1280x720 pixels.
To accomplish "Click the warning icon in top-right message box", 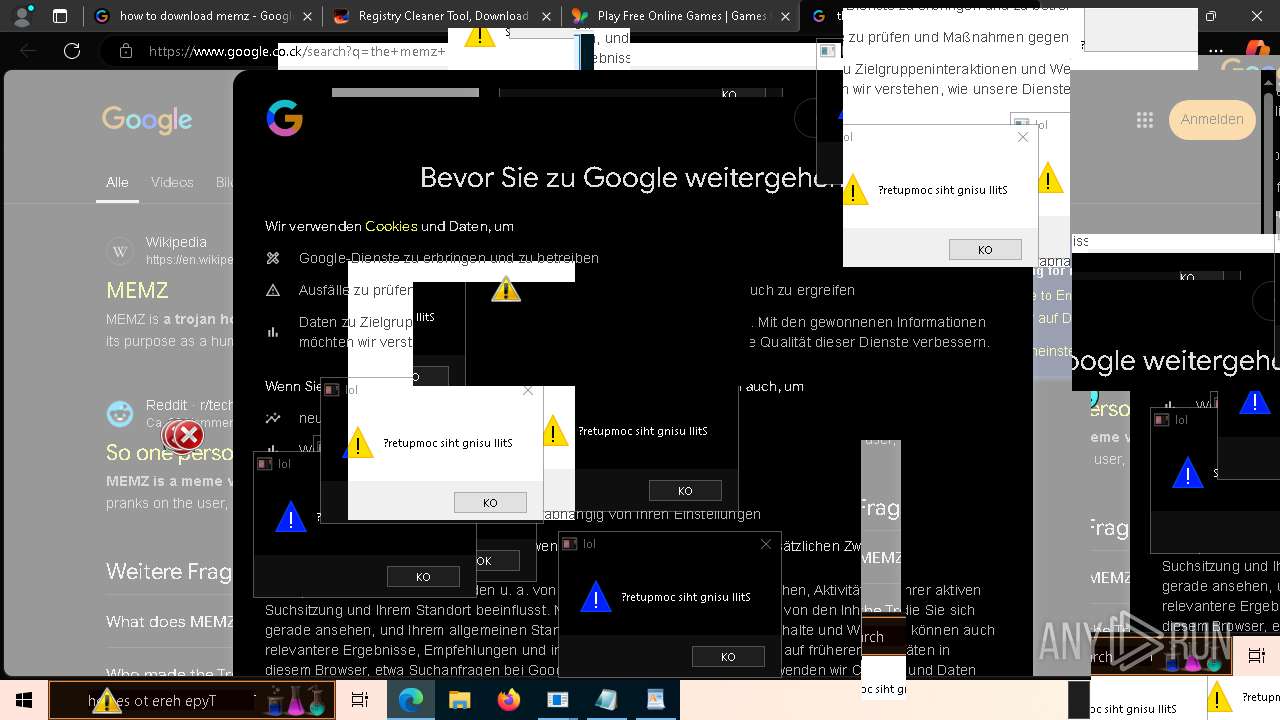I will click(854, 190).
